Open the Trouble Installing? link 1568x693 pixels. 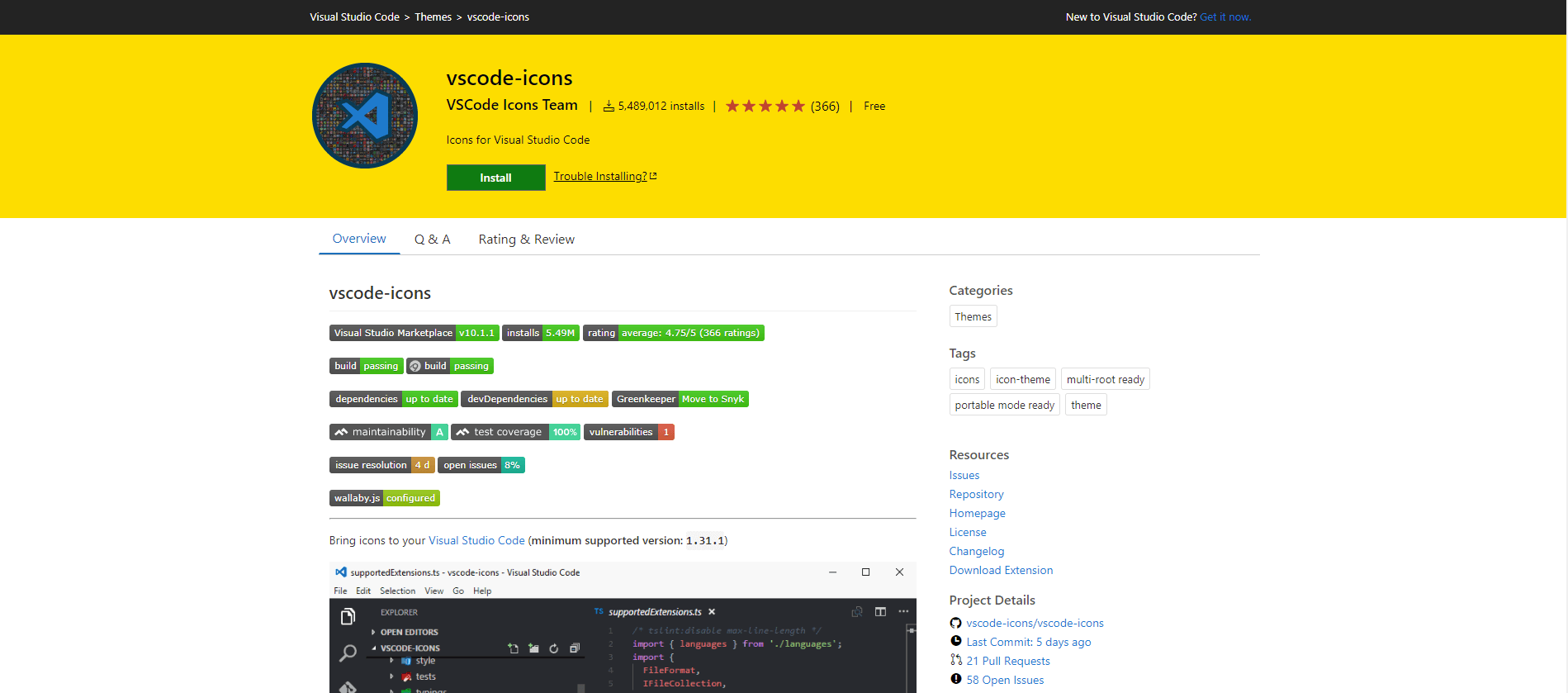(x=605, y=176)
